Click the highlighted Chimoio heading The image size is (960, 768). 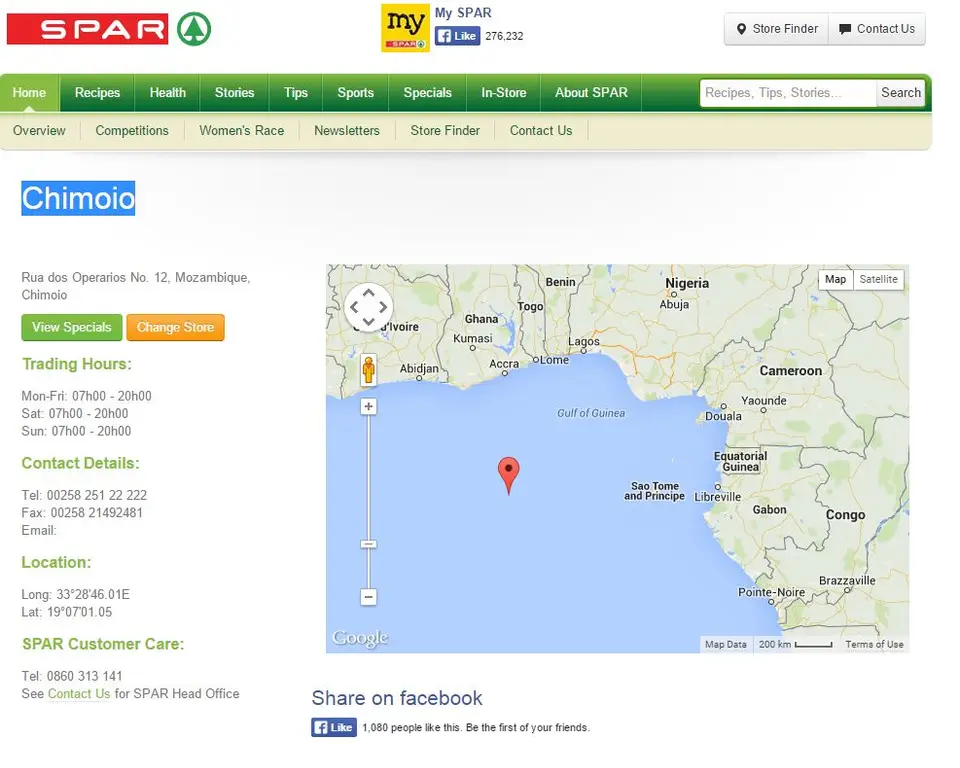[x=78, y=198]
